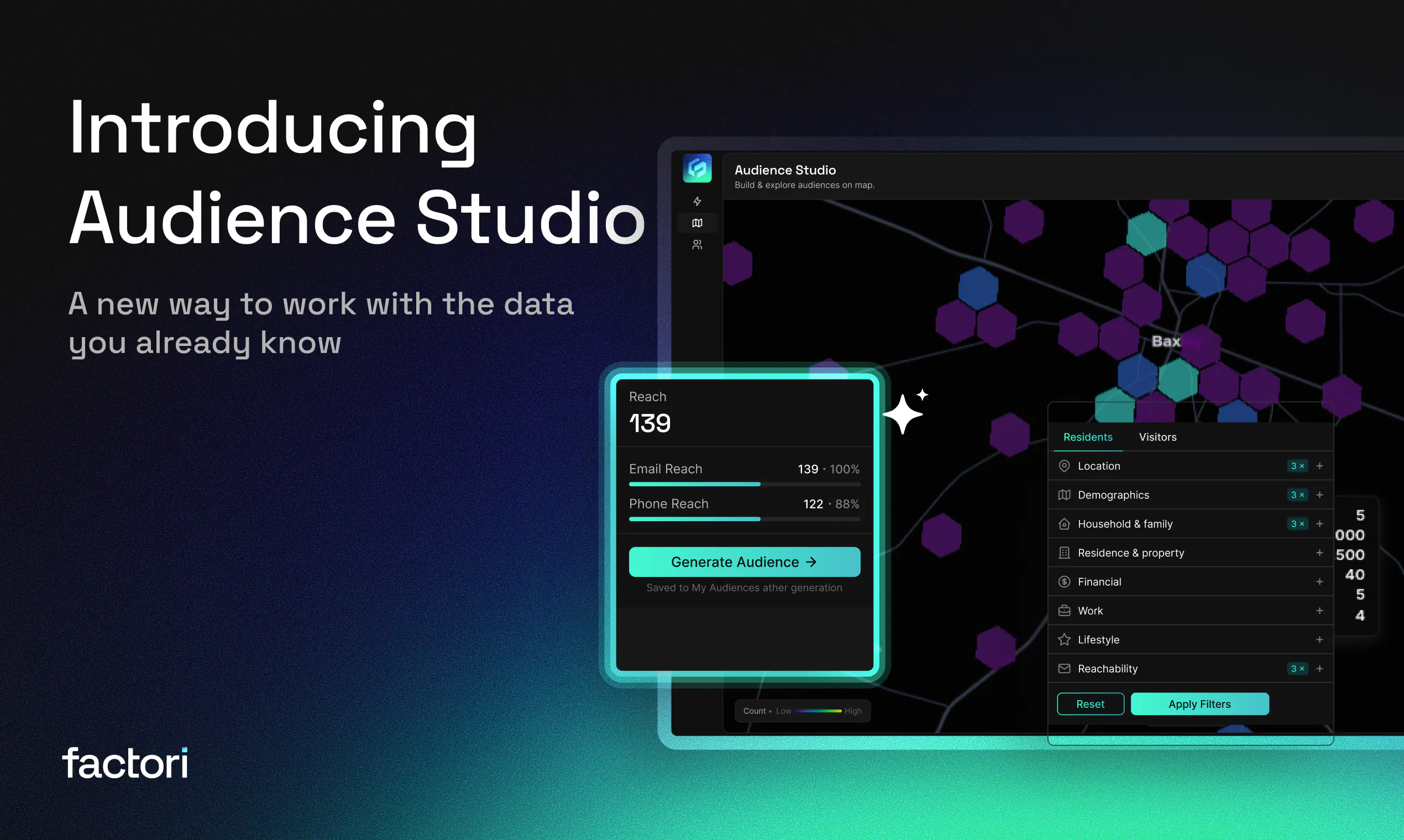Expand the Demographics filter with plus

tap(1319, 495)
